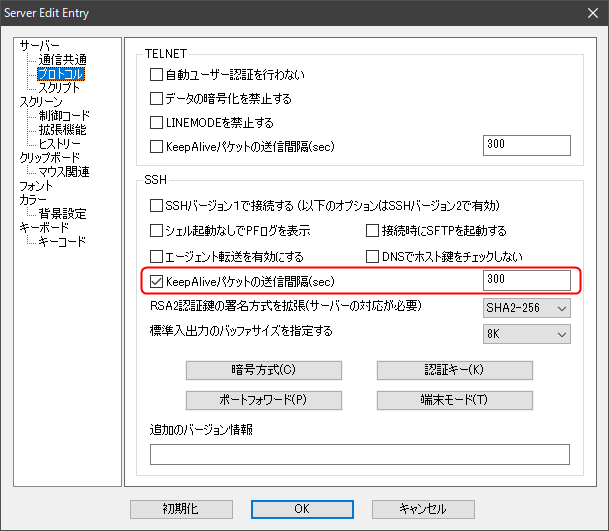
Task: Open the キーコード tree entry
Action: click(x=62, y=242)
